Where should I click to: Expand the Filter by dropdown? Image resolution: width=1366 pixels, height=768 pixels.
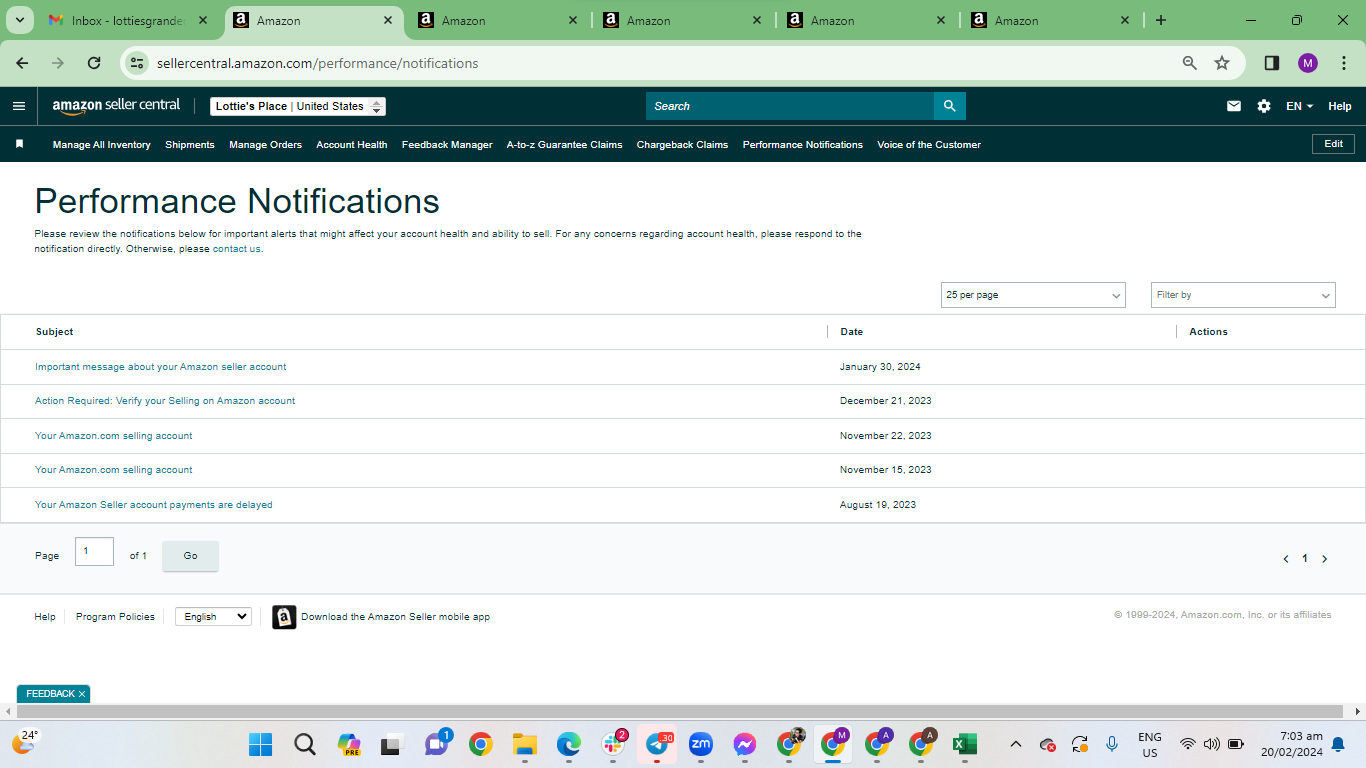tap(1243, 295)
